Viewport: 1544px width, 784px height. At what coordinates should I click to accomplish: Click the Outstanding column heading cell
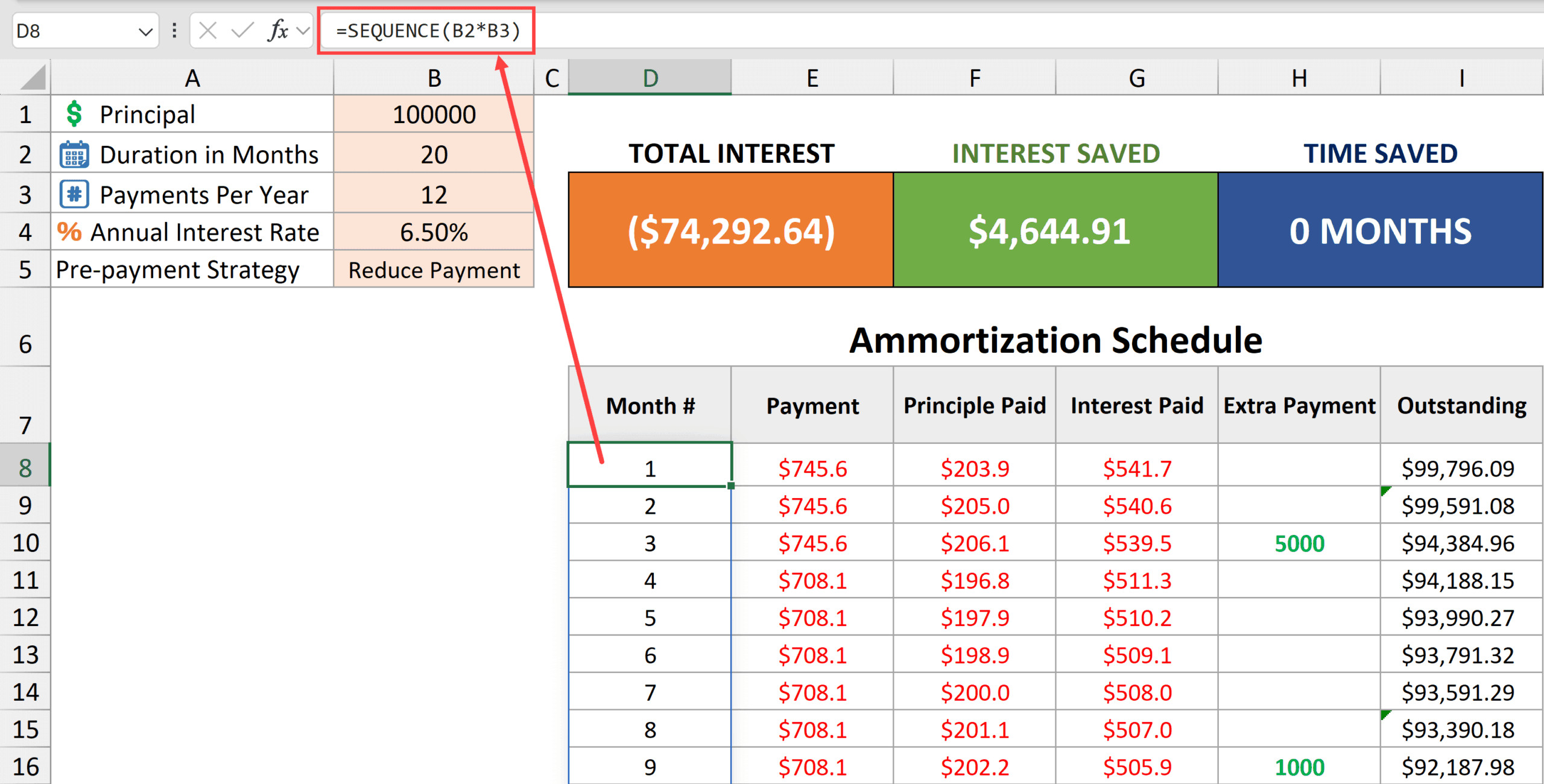(x=1461, y=405)
